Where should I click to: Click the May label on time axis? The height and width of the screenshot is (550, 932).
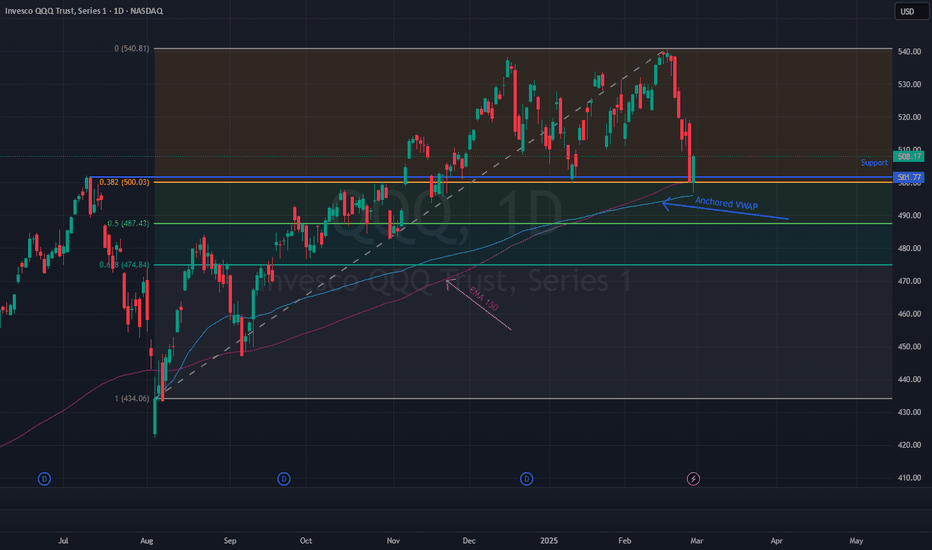[856, 540]
